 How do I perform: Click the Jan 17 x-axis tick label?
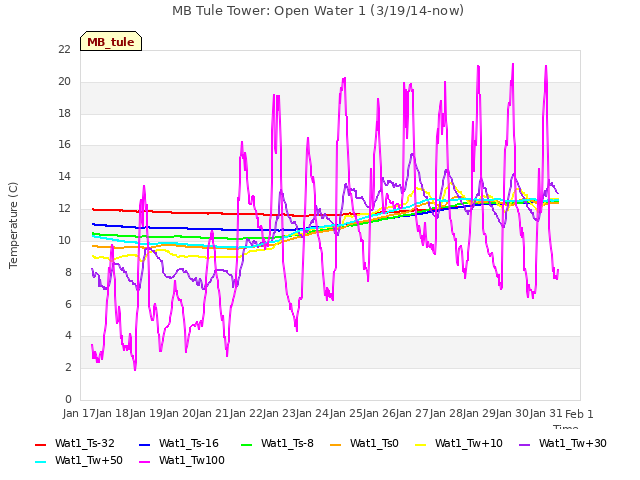tap(79, 413)
